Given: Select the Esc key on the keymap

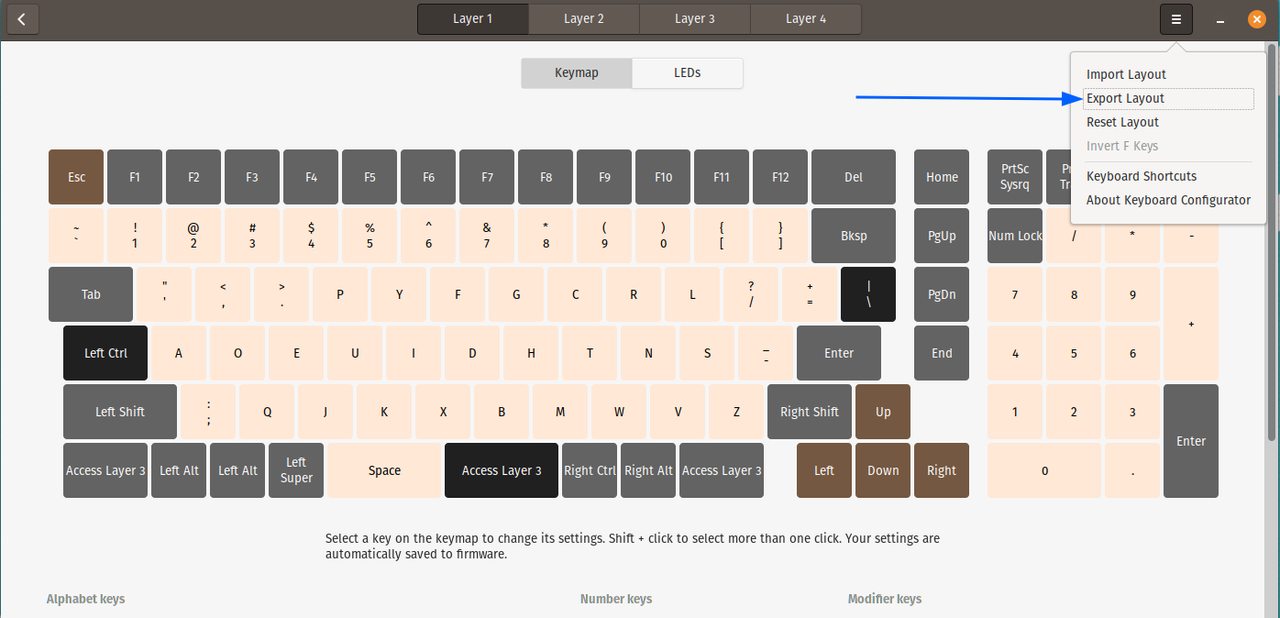Looking at the screenshot, I should [x=76, y=176].
